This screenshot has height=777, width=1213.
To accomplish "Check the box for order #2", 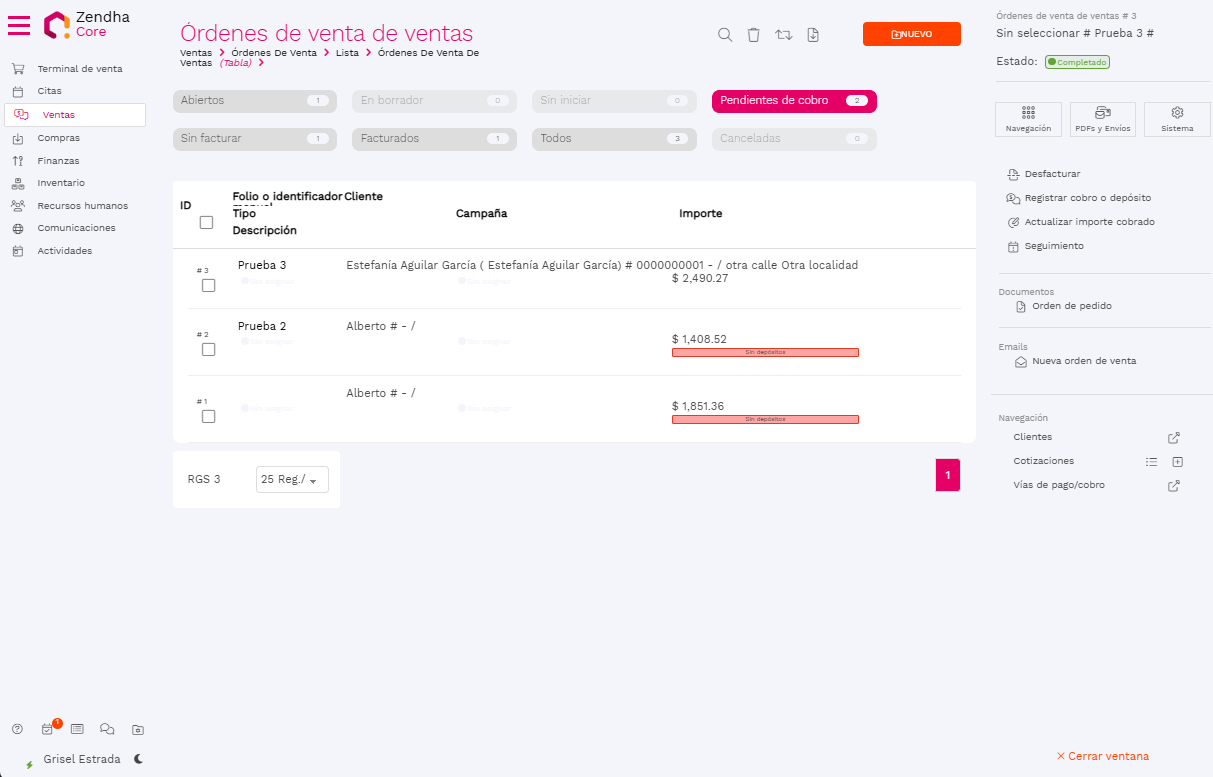I will (208, 349).
